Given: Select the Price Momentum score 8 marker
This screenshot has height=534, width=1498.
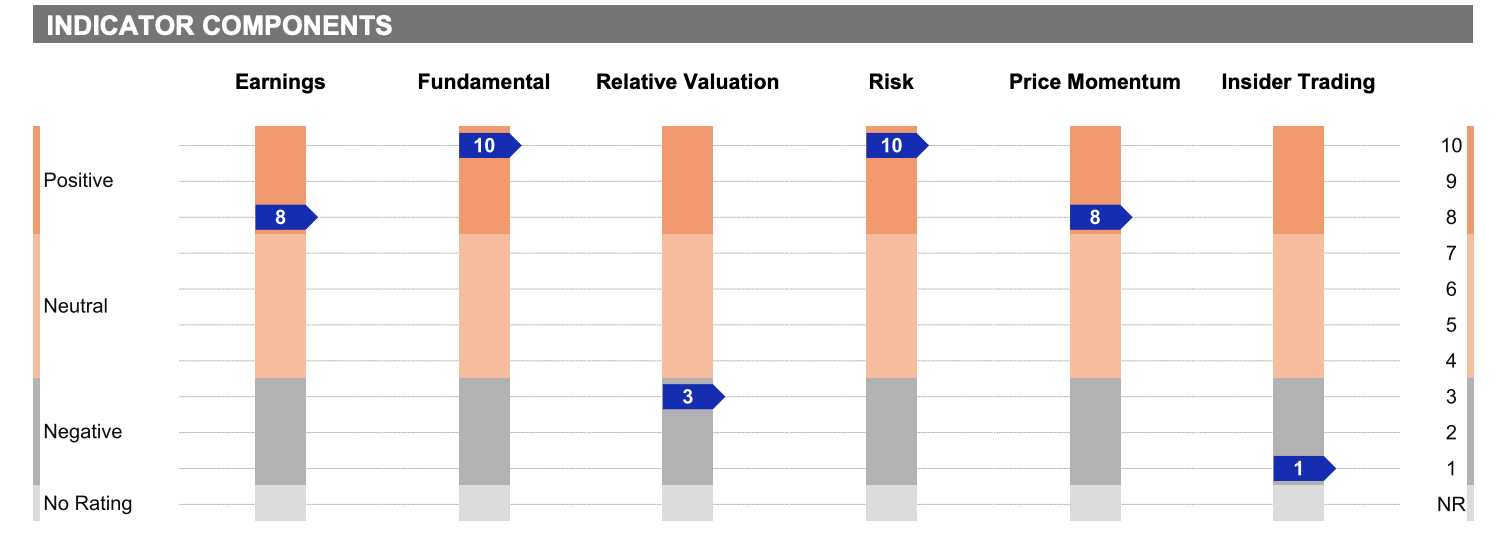Looking at the screenshot, I should pyautogui.click(x=1101, y=217).
